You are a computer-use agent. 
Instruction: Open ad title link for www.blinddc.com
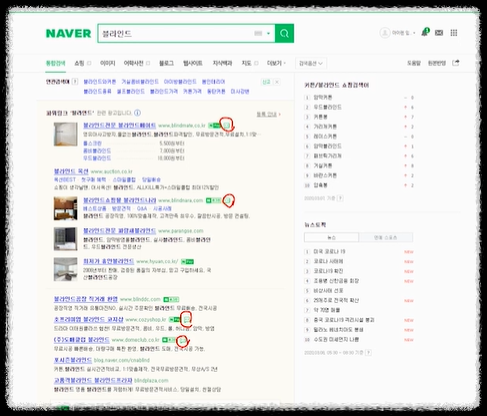pyautogui.click(x=86, y=299)
